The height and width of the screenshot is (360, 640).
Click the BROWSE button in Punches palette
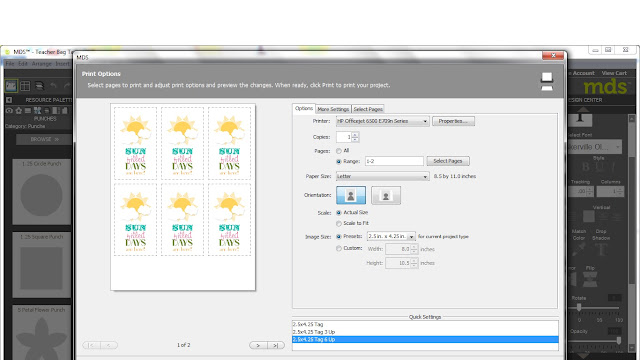point(44,140)
